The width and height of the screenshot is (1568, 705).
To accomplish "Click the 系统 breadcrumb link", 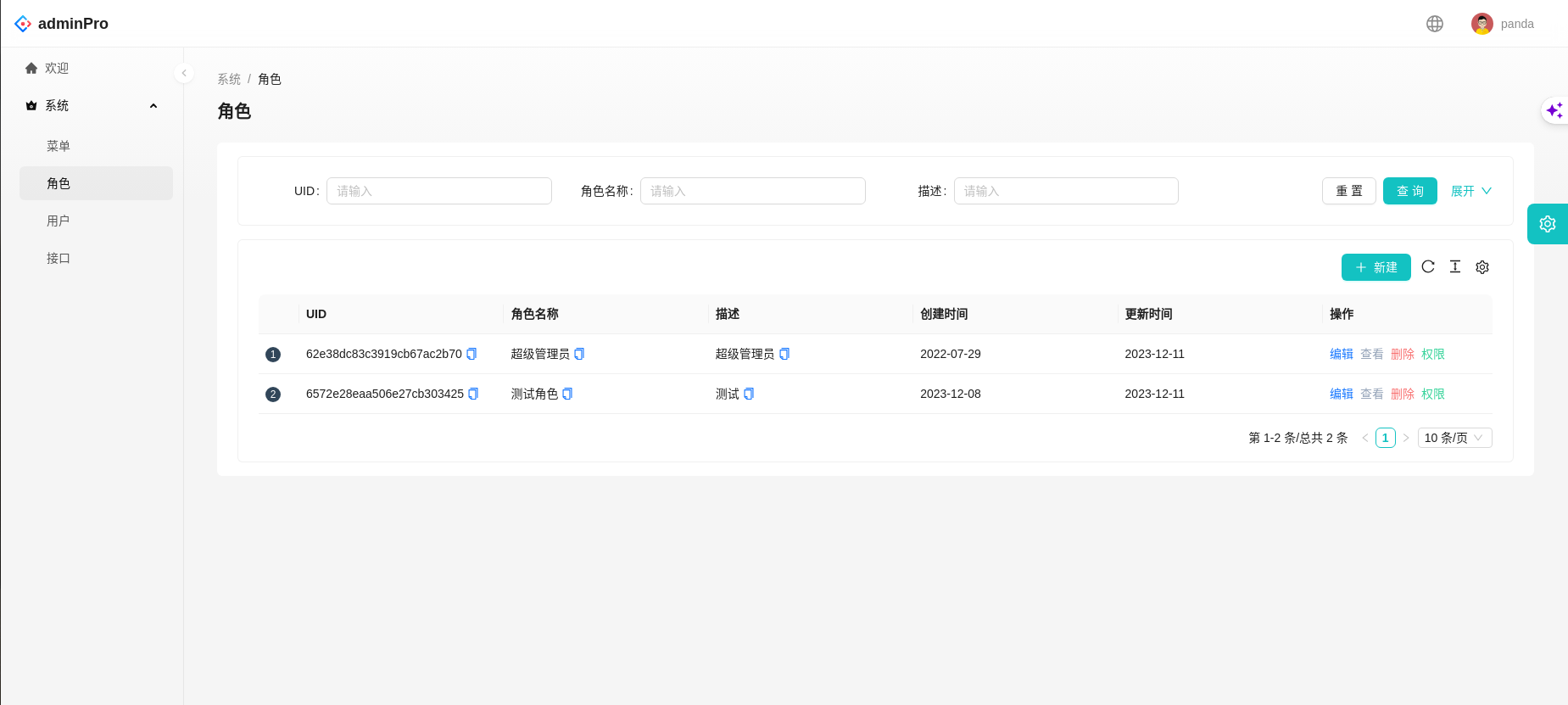I will tap(229, 79).
